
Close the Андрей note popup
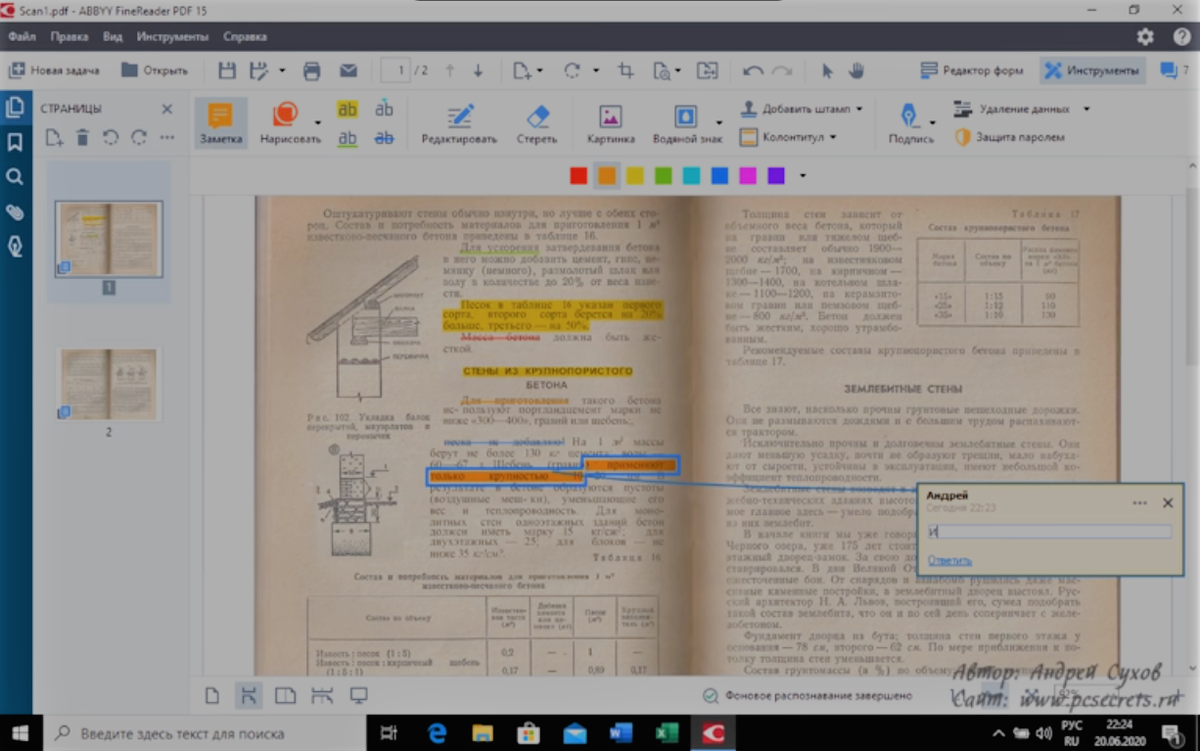(1168, 503)
